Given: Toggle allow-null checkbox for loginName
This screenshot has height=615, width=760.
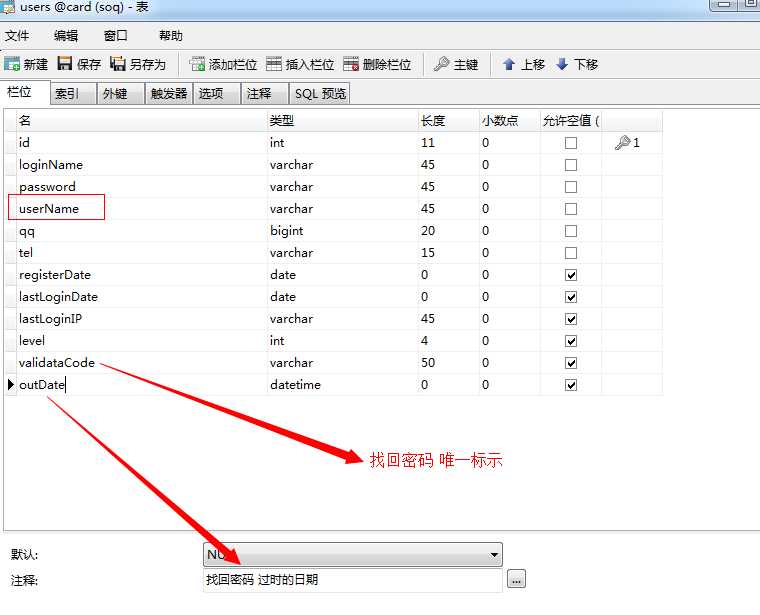Looking at the screenshot, I should (x=571, y=165).
